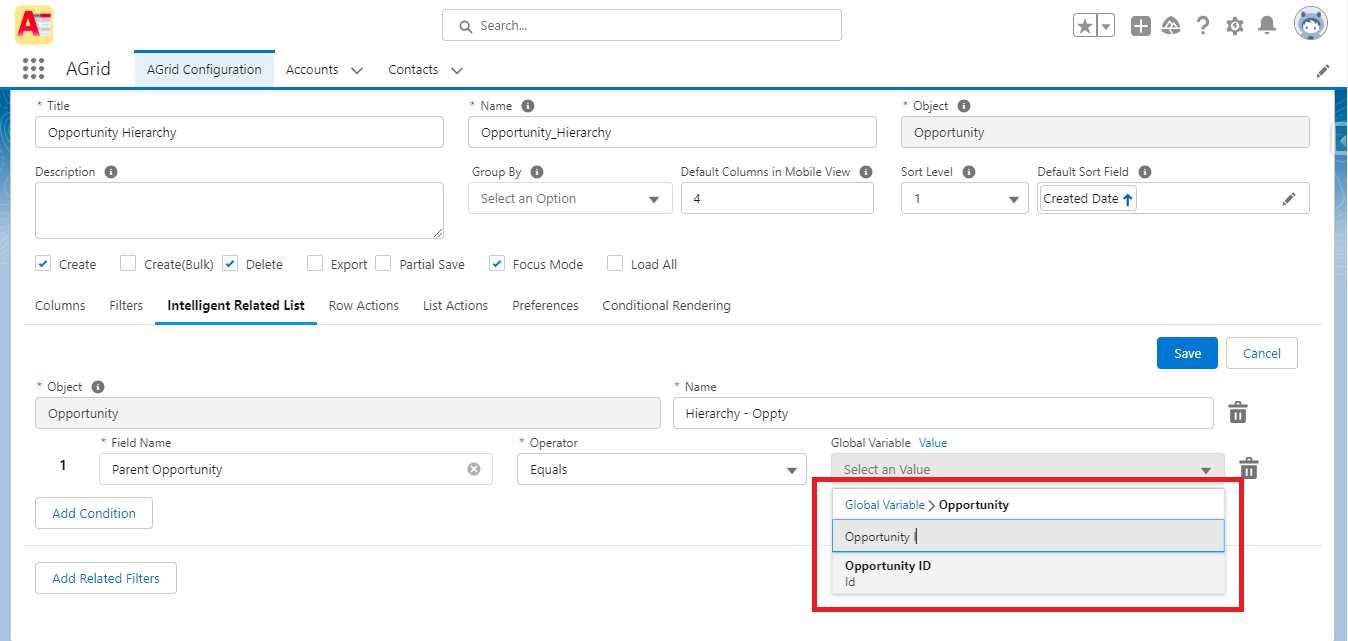Show info tooltip next to Sort Level
Viewport: 1348px width, 641px height.
[968, 172]
